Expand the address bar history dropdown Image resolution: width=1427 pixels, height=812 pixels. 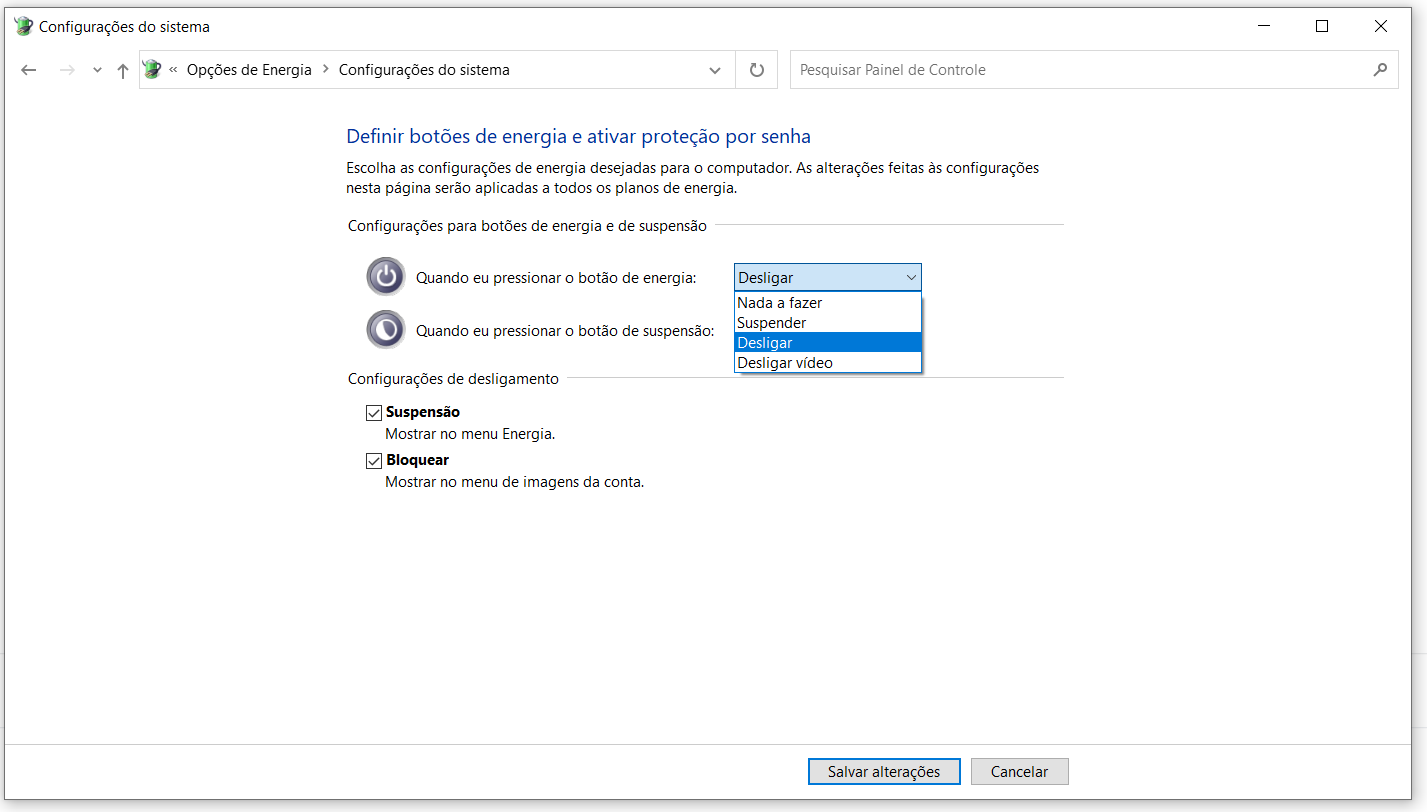coord(715,70)
